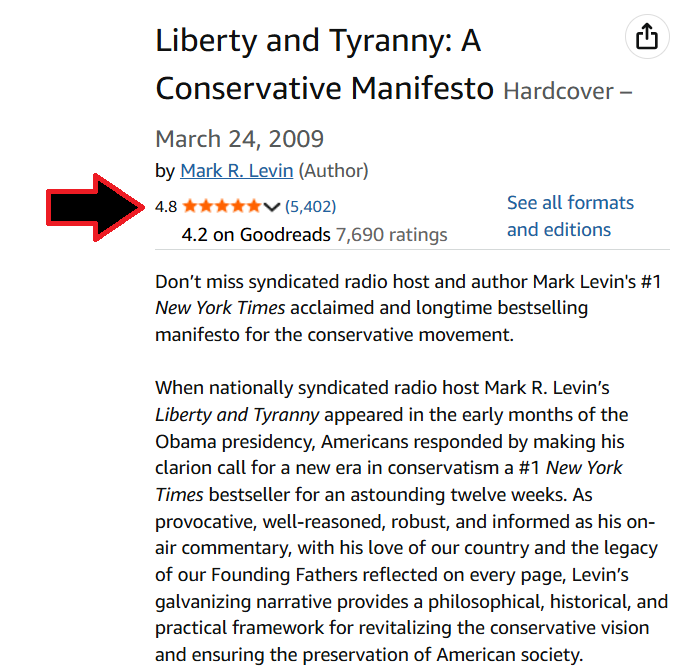The height and width of the screenshot is (672, 679).
Task: Click the italic Liberty and Tyranny in description
Action: [237, 415]
